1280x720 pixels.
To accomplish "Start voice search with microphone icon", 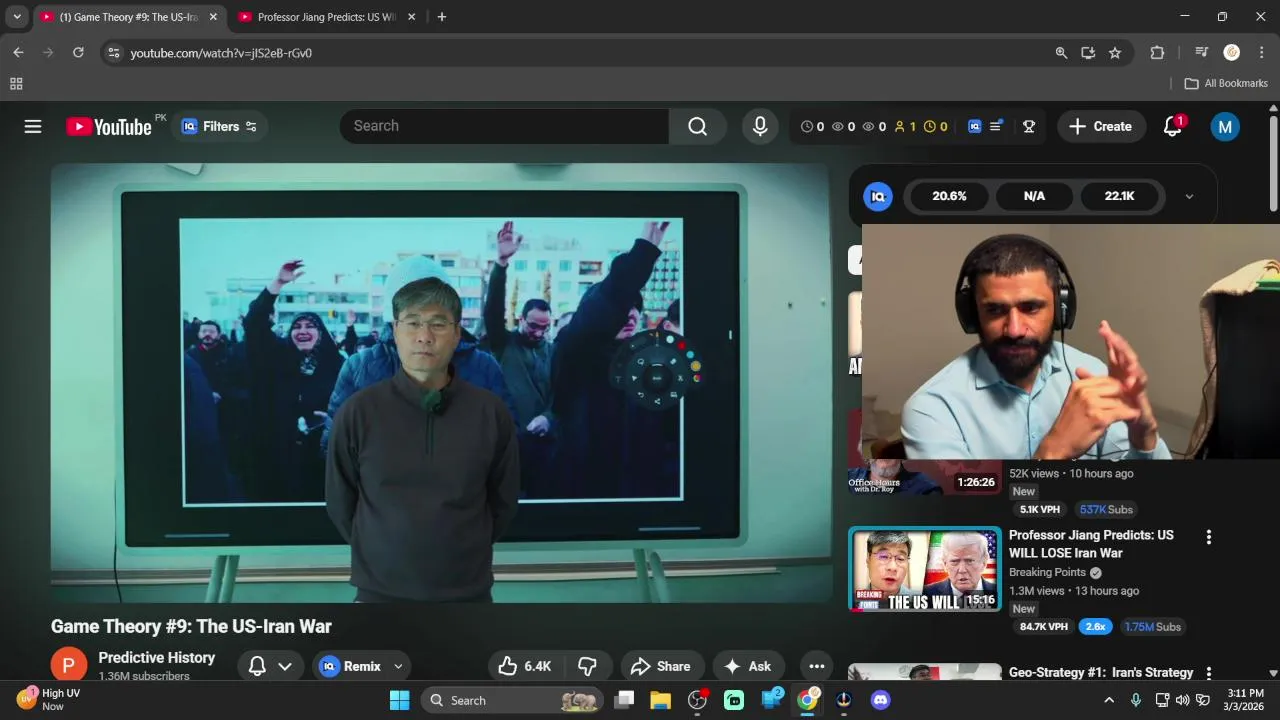I will point(760,126).
